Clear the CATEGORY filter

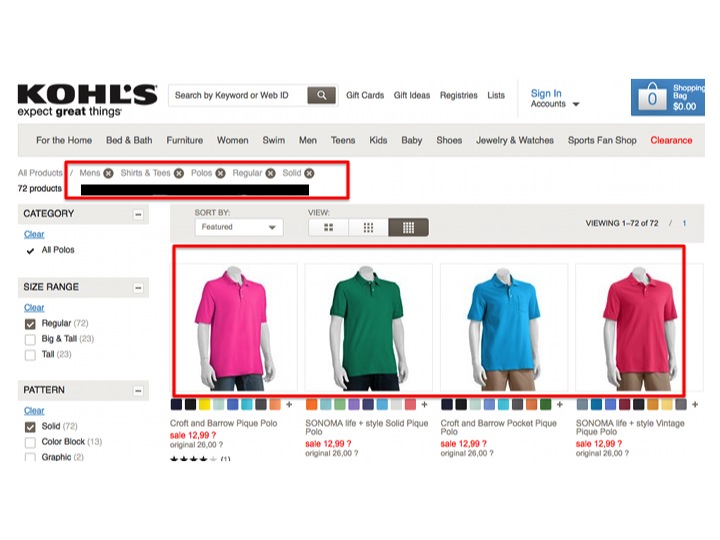tap(34, 234)
